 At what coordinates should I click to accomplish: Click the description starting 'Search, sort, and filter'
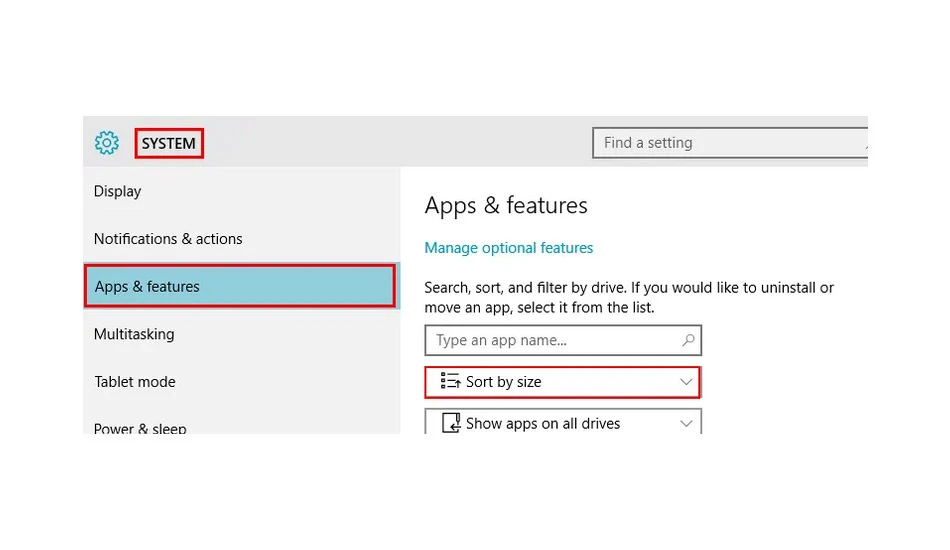coord(629,297)
